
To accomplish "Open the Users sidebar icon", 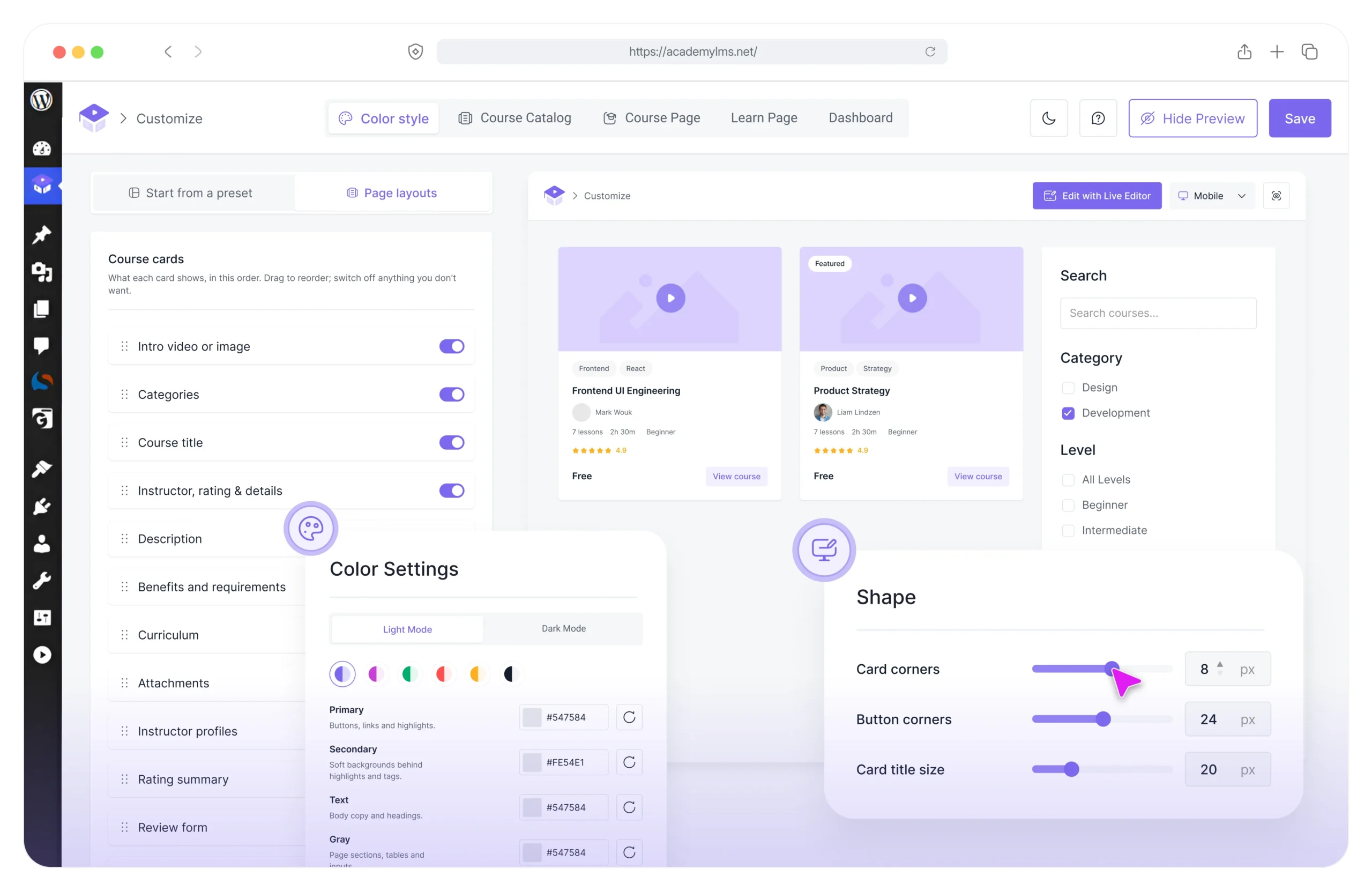I will (41, 544).
